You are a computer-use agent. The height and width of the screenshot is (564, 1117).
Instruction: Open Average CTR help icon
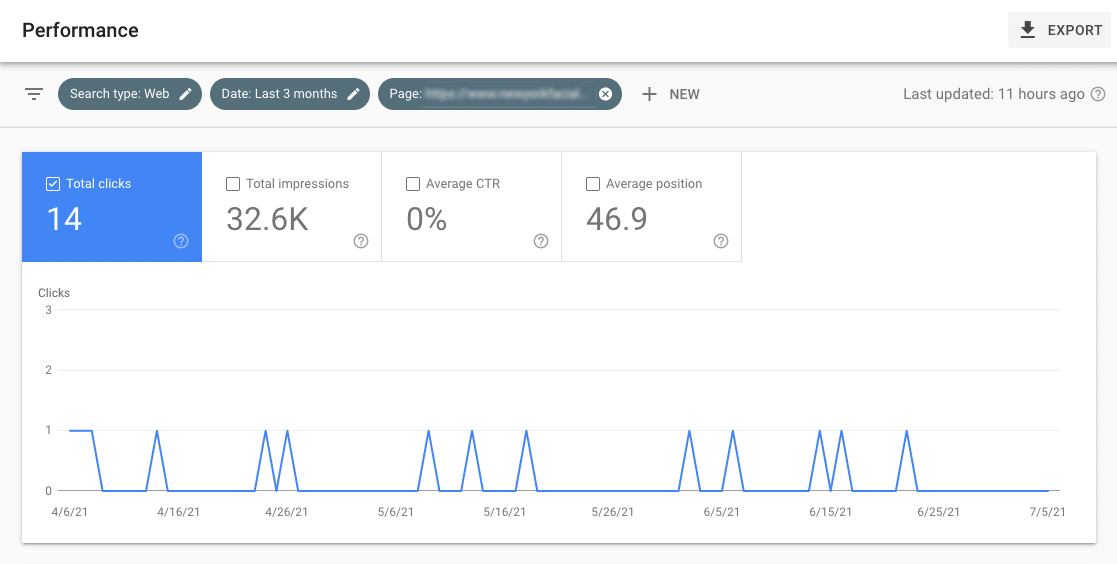(x=541, y=241)
